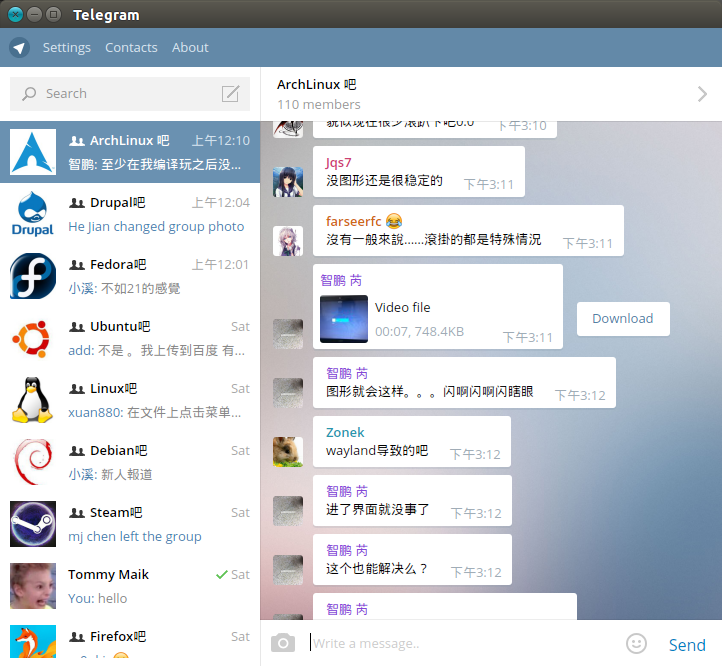
Task: Open the Ubuntu吧 chat
Action: [x=130, y=338]
